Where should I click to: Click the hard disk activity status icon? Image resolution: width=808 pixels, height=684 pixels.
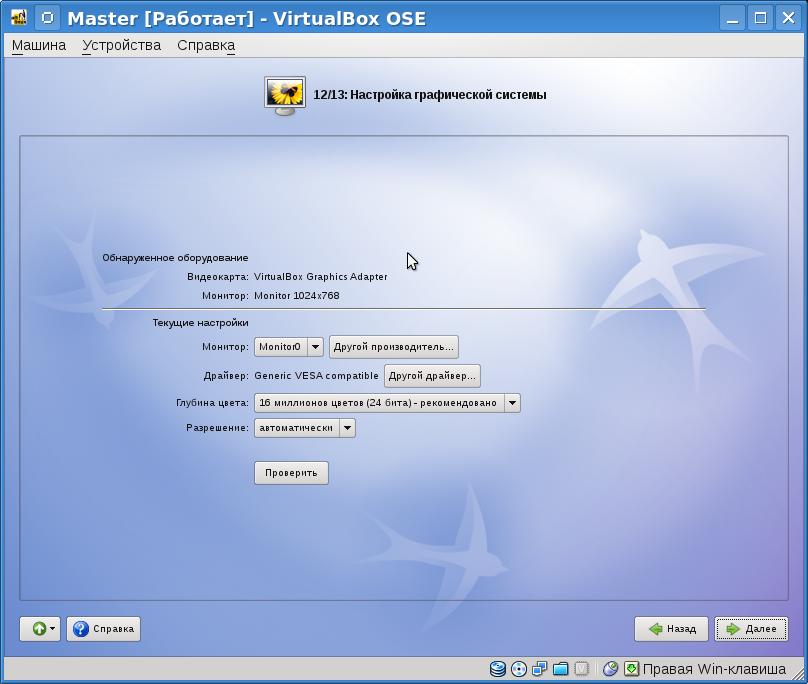[498, 669]
